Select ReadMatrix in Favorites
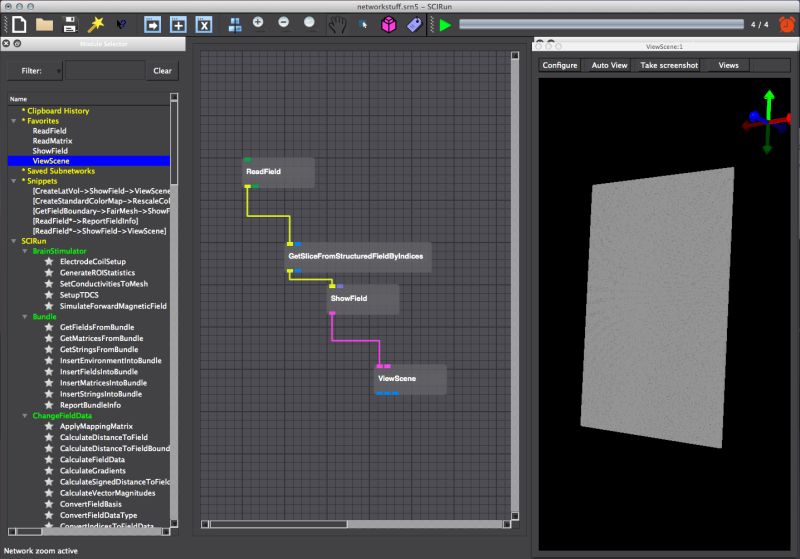This screenshot has height=559, width=800. pyautogui.click(x=53, y=141)
